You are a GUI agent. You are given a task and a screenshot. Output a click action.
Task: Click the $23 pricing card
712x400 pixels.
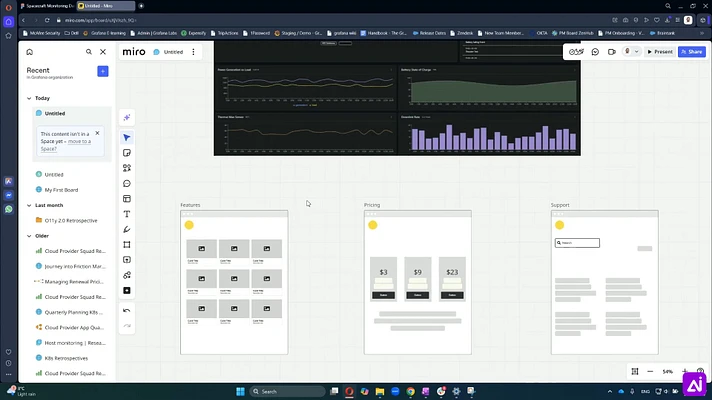[x=452, y=279]
